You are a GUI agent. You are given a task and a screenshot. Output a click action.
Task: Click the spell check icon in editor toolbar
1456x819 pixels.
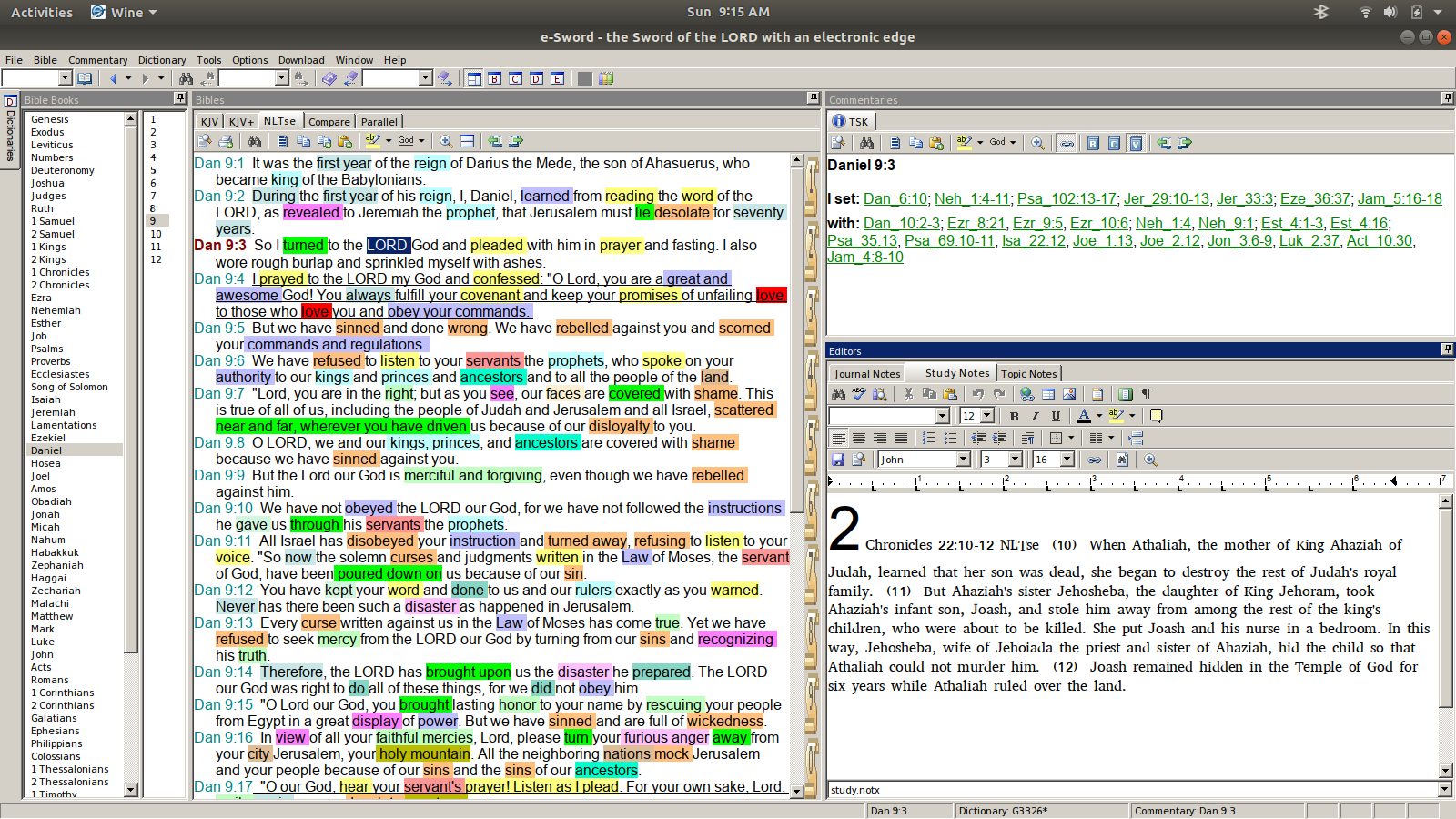(858, 394)
